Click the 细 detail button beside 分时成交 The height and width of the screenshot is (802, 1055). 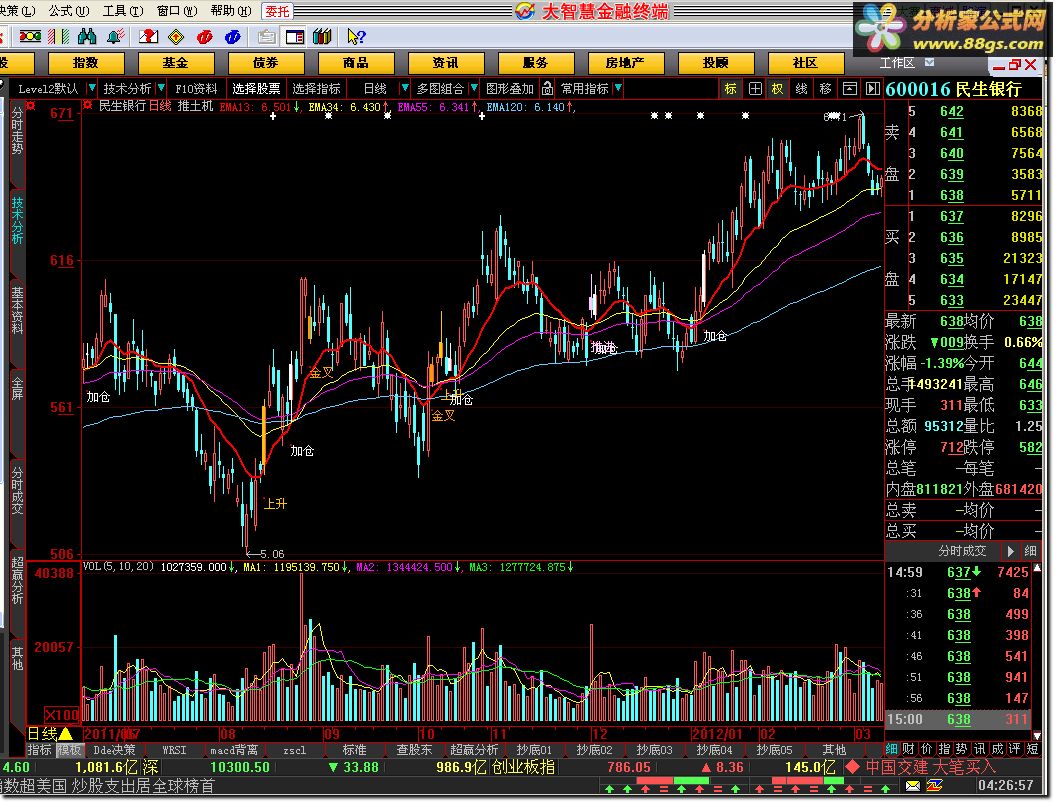point(1030,551)
